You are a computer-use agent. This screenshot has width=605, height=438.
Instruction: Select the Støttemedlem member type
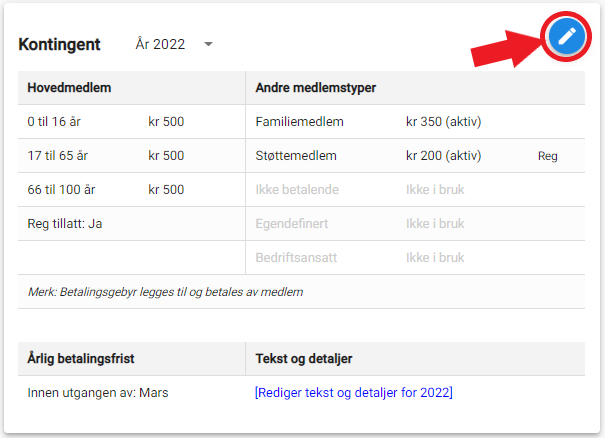(x=296, y=156)
